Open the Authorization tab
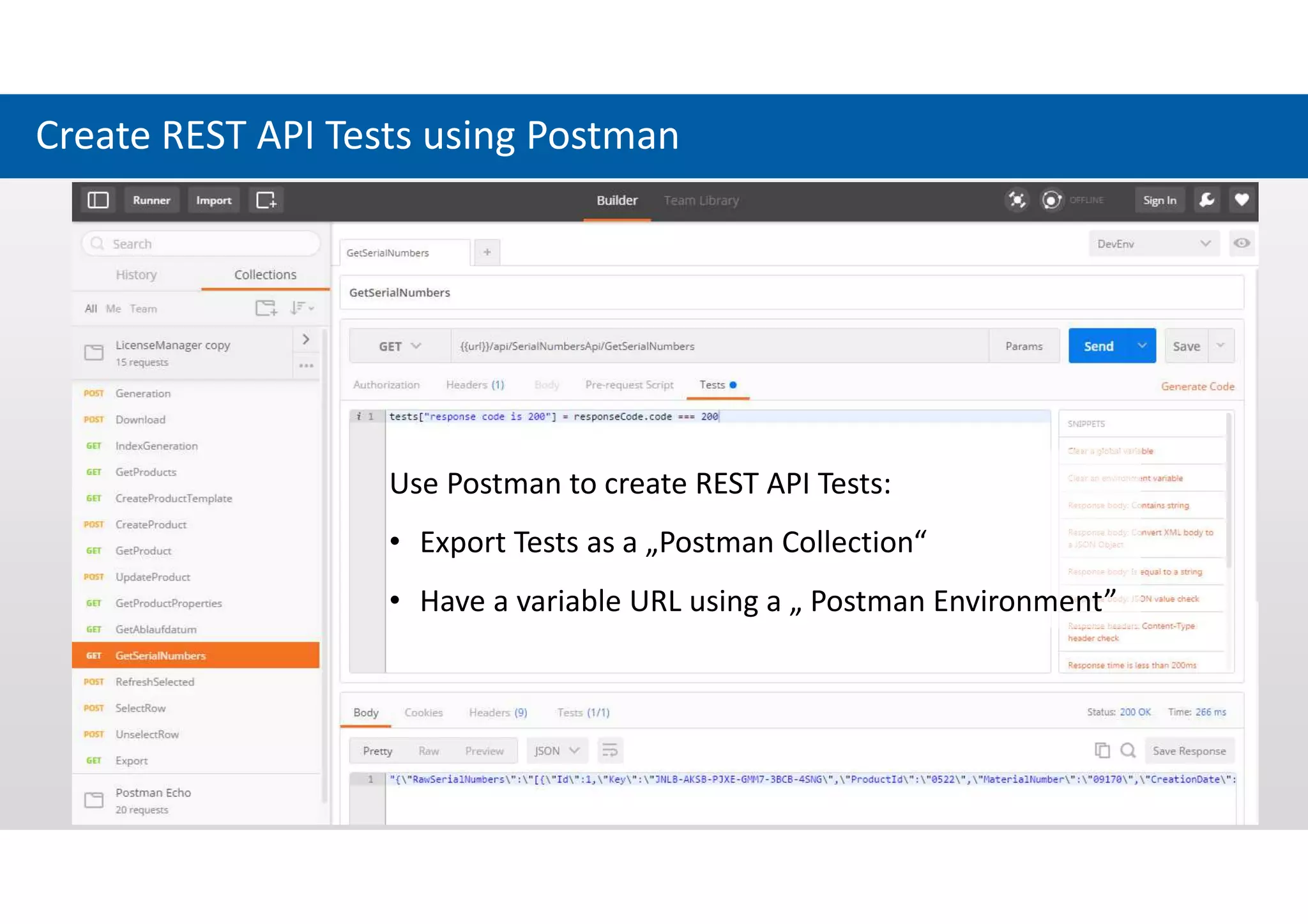This screenshot has height=924, width=1308. pyautogui.click(x=386, y=384)
